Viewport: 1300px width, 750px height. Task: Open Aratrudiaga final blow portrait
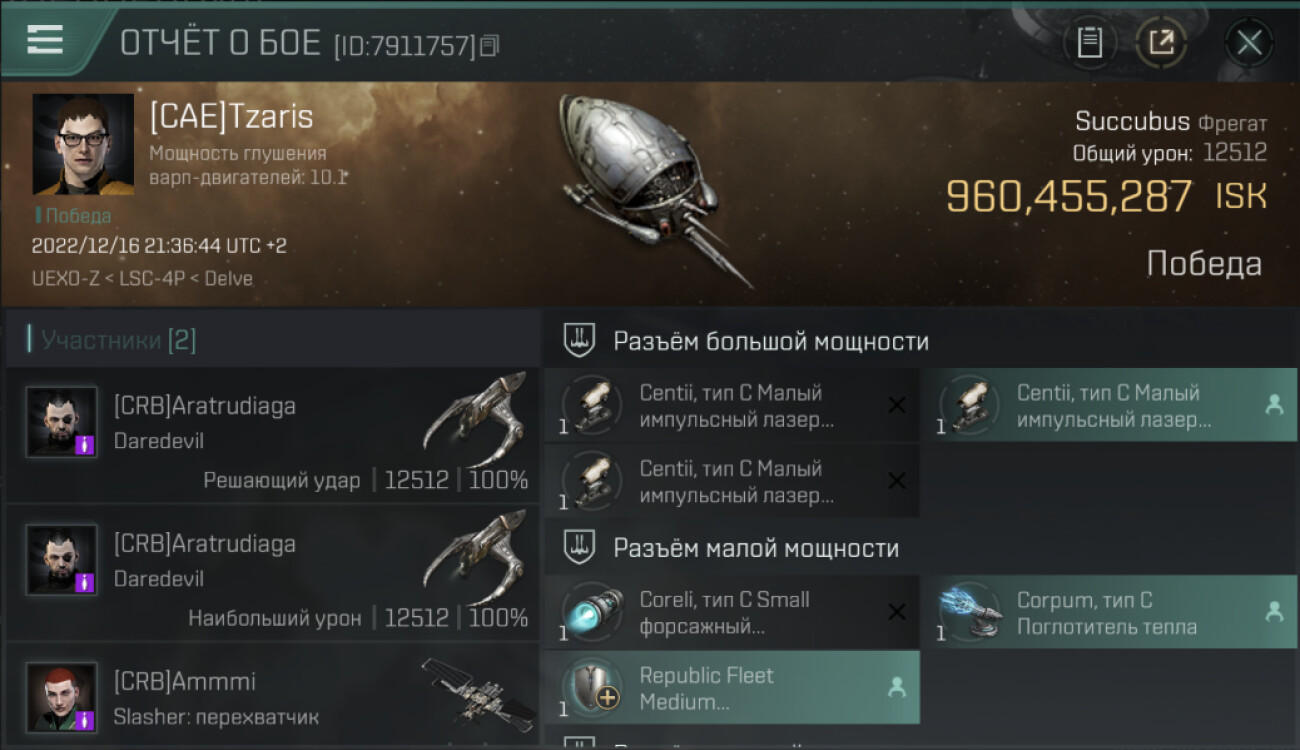(62, 422)
